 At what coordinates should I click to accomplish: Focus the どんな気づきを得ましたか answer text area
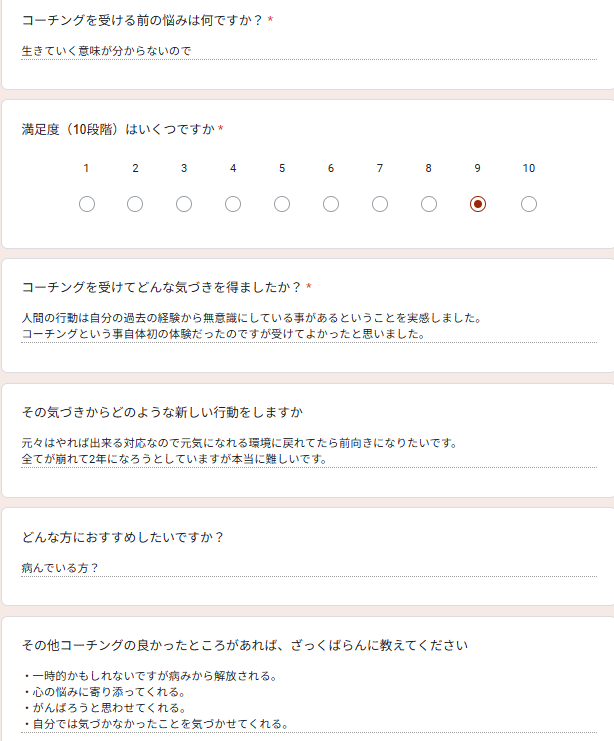click(x=309, y=326)
